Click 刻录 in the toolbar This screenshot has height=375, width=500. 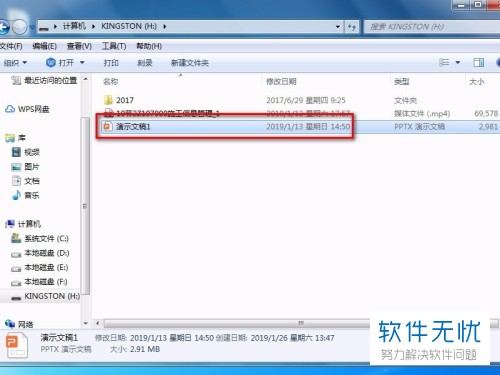click(x=145, y=63)
